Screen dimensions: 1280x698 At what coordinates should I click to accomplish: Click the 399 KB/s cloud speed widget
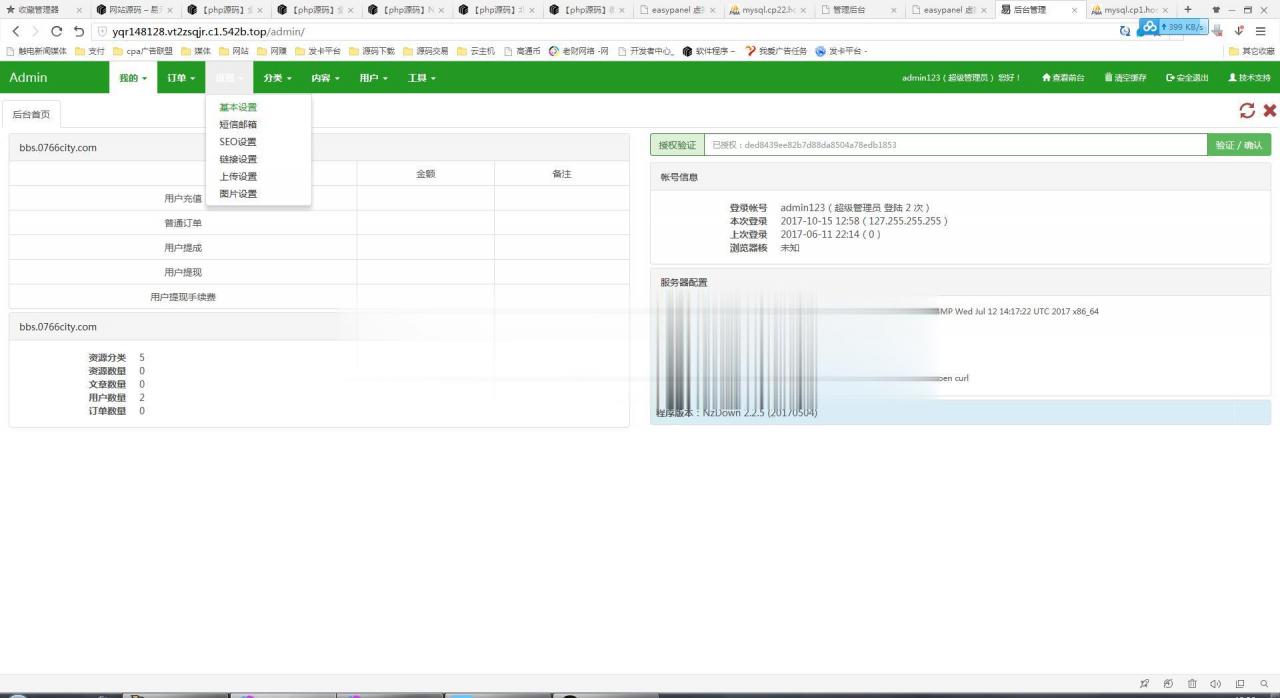pos(1174,27)
